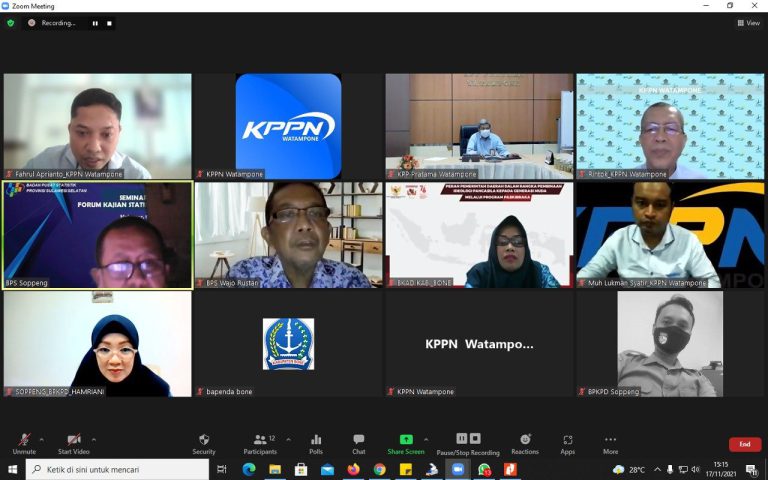This screenshot has height=480, width=768.
Task: Open the system tray volume control
Action: (x=696, y=470)
